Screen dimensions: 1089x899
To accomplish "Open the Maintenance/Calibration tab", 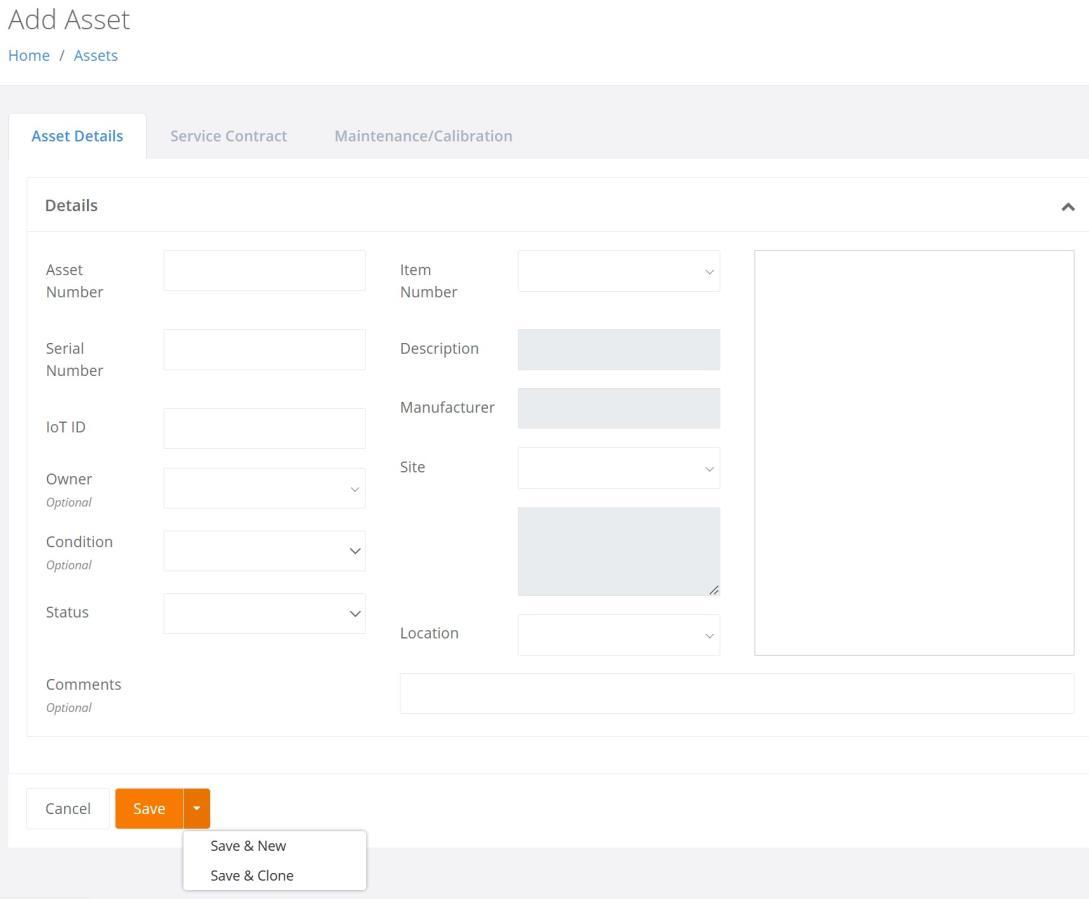I will click(x=423, y=136).
